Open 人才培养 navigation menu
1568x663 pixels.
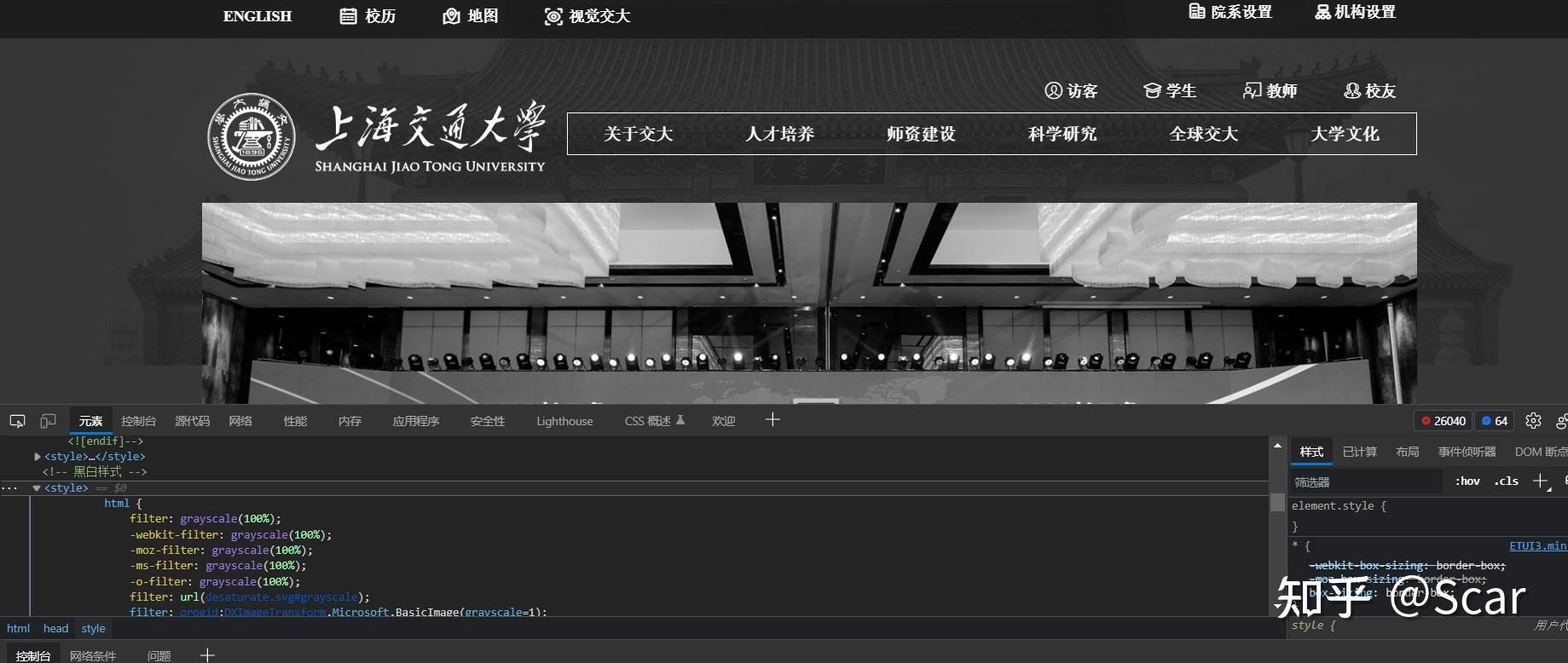779,134
